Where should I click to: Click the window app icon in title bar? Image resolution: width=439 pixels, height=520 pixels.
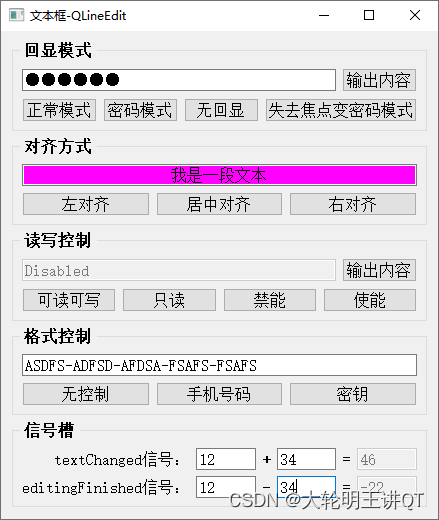[x=17, y=15]
